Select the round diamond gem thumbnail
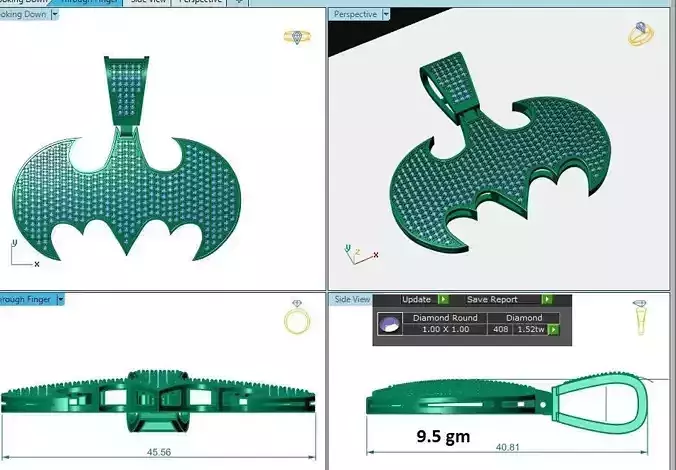Viewport: 676px width, 470px height. pos(390,324)
